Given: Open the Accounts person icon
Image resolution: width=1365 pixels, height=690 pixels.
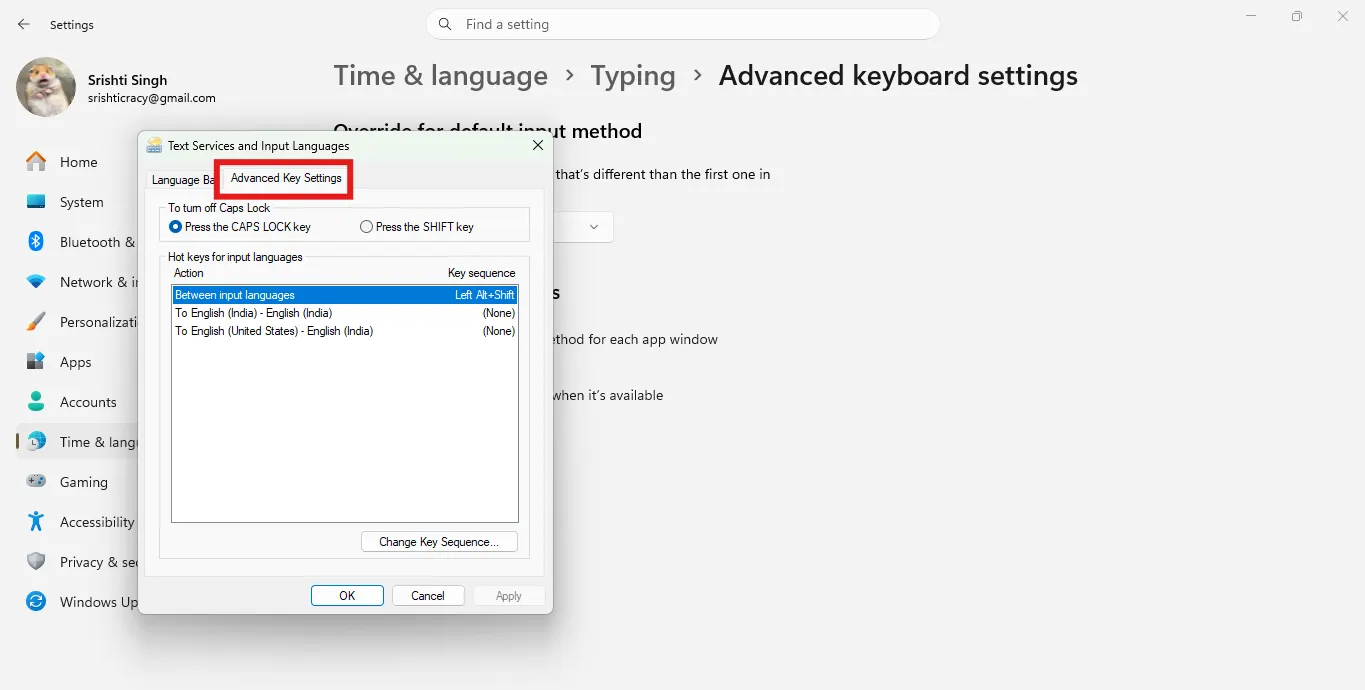Looking at the screenshot, I should point(36,402).
